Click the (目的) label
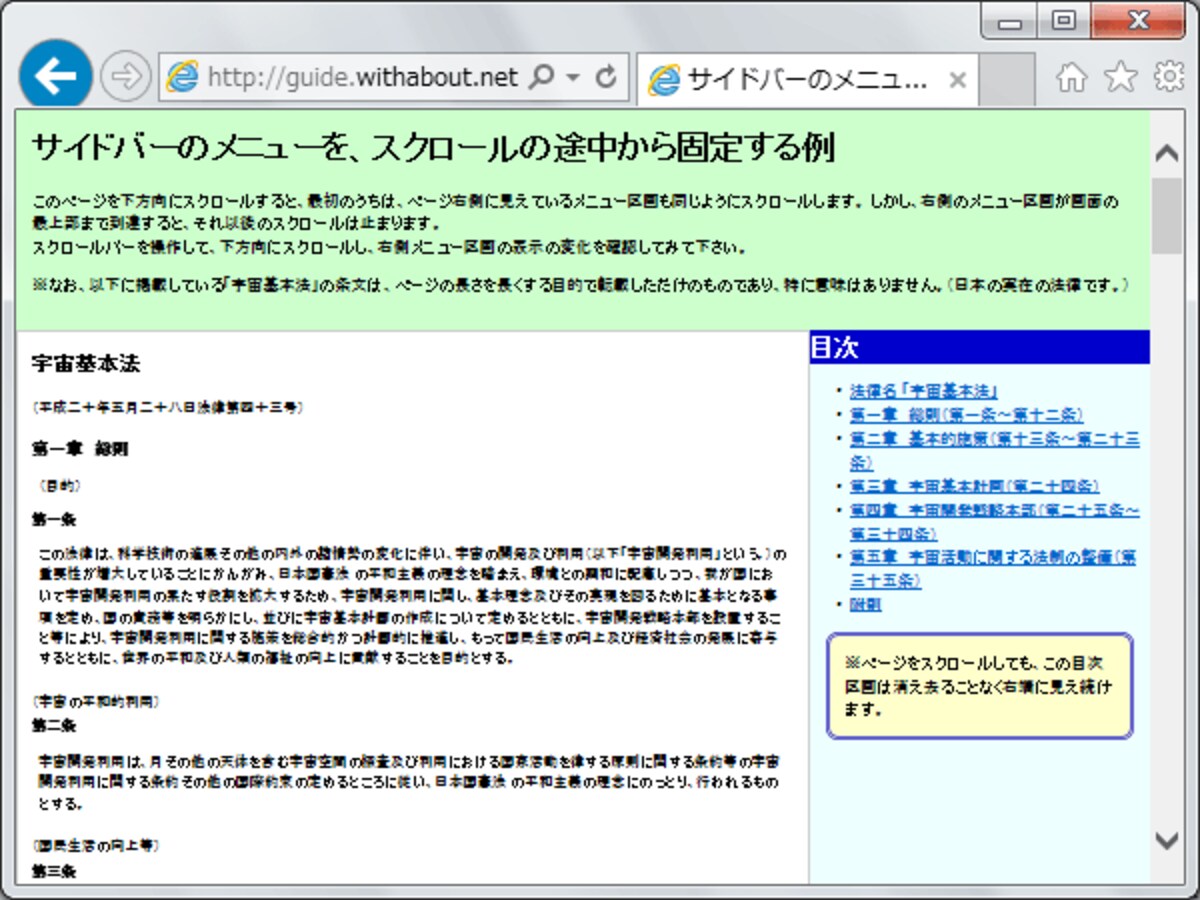 [x=59, y=485]
